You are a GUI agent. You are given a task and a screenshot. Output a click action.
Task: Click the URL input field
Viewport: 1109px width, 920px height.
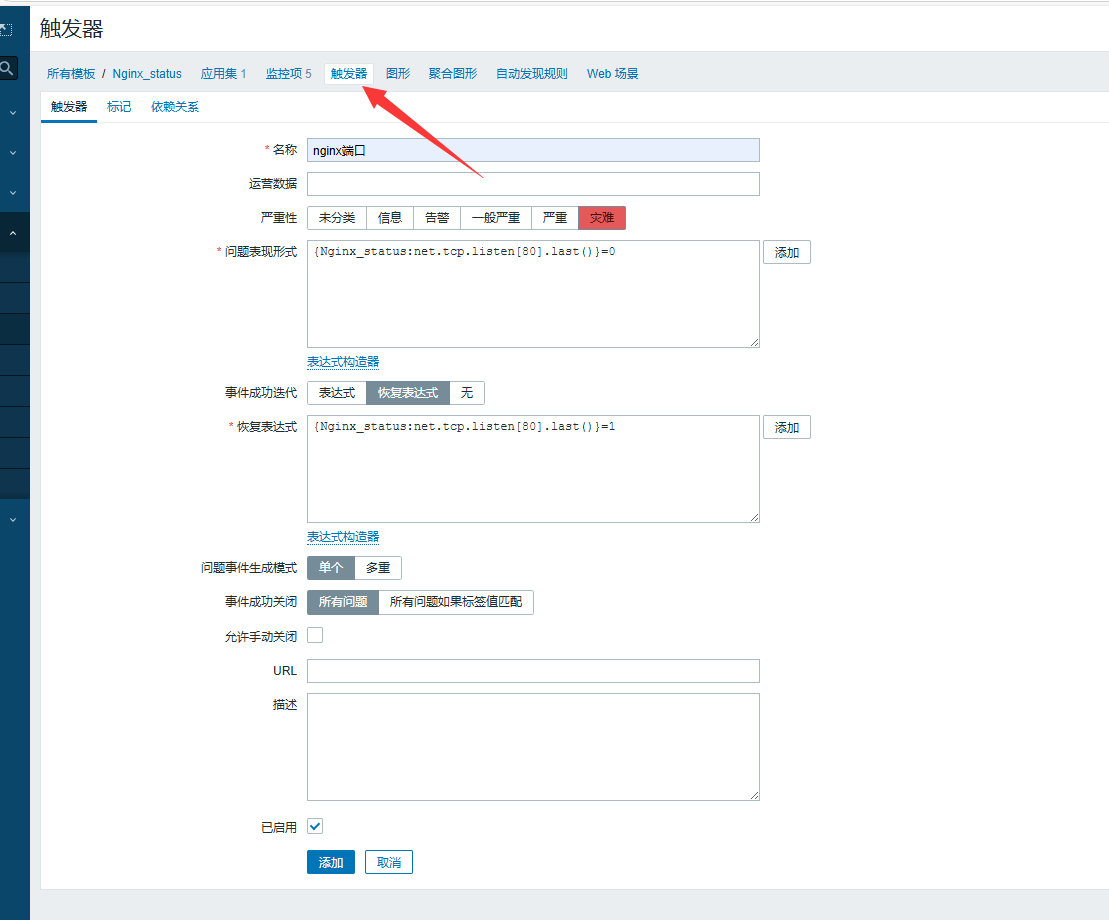533,671
